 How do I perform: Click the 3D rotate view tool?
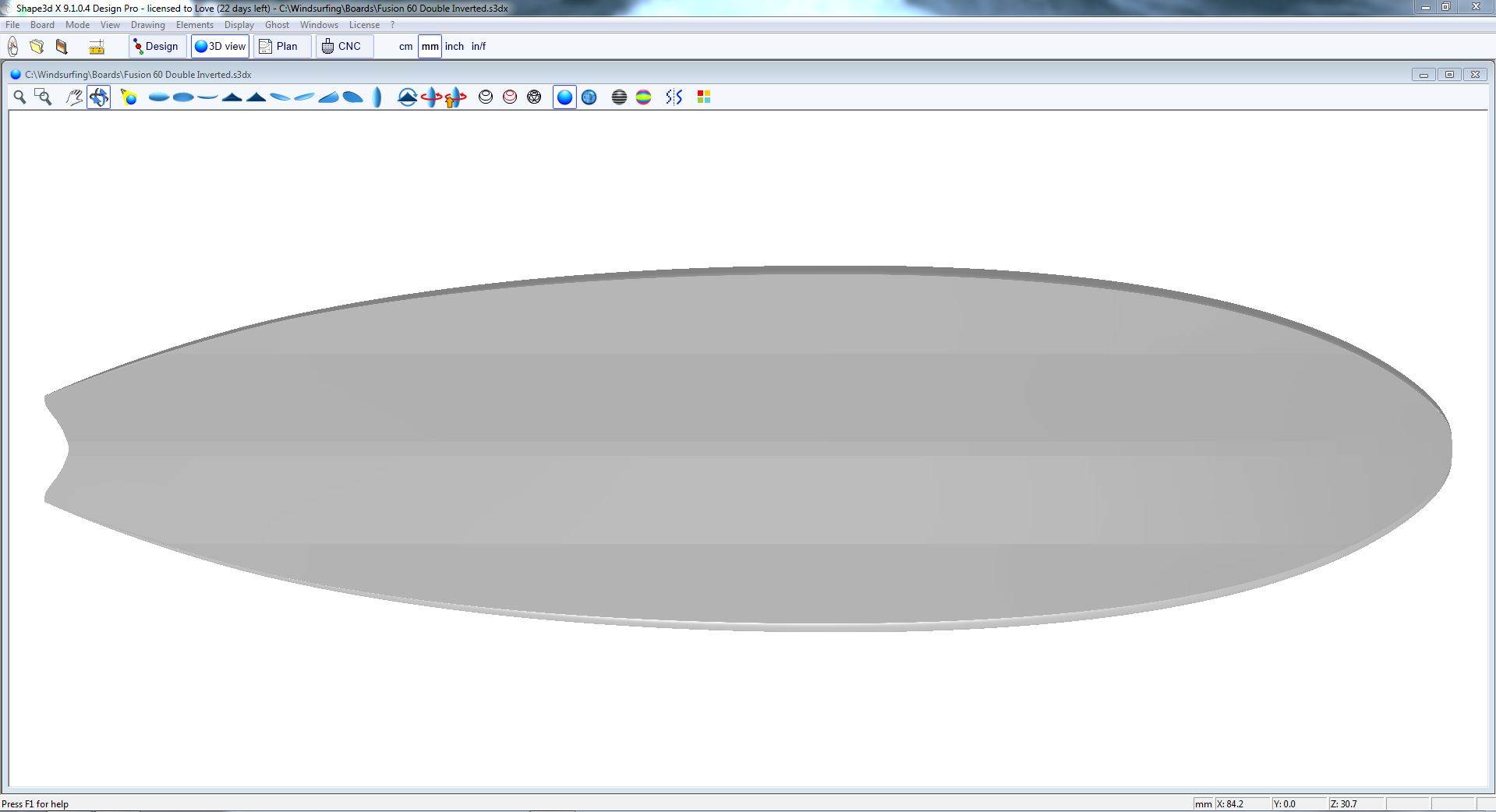[98, 97]
